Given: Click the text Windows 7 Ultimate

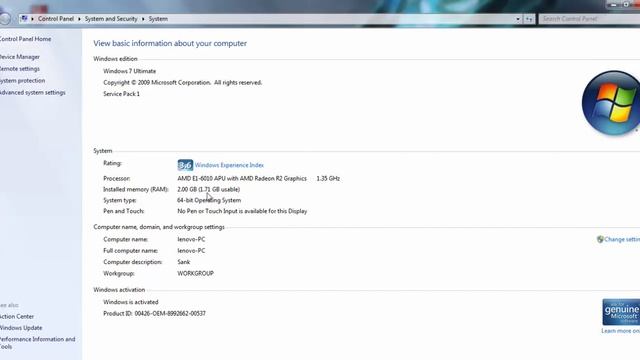Looking at the screenshot, I should 129,71.
